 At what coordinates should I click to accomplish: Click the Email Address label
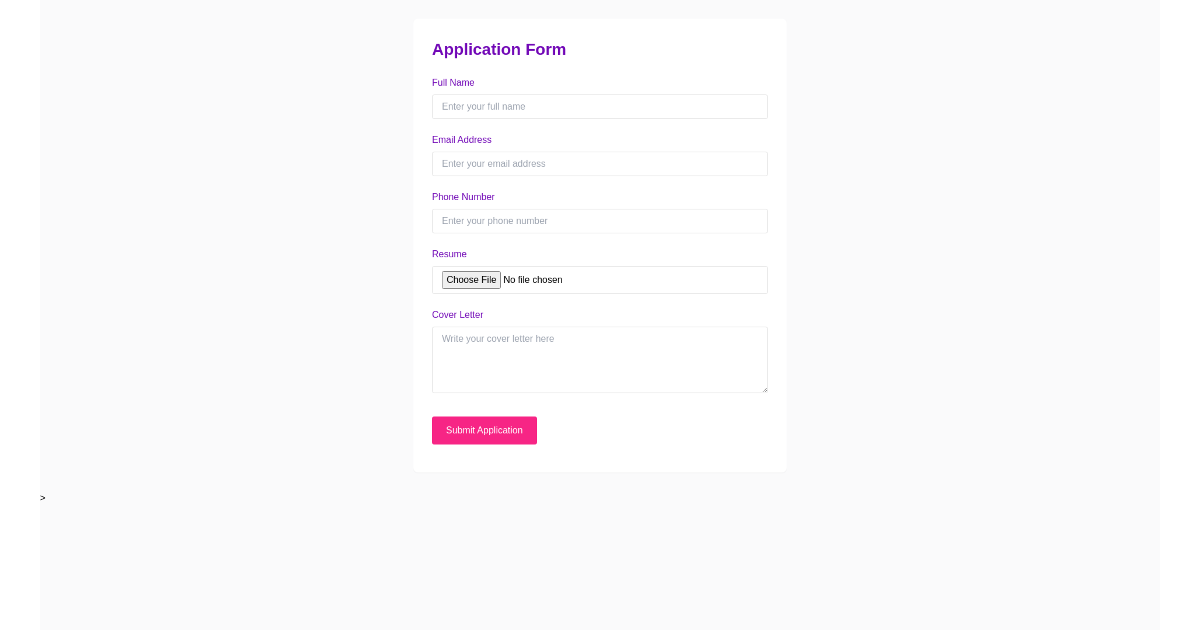click(x=461, y=139)
